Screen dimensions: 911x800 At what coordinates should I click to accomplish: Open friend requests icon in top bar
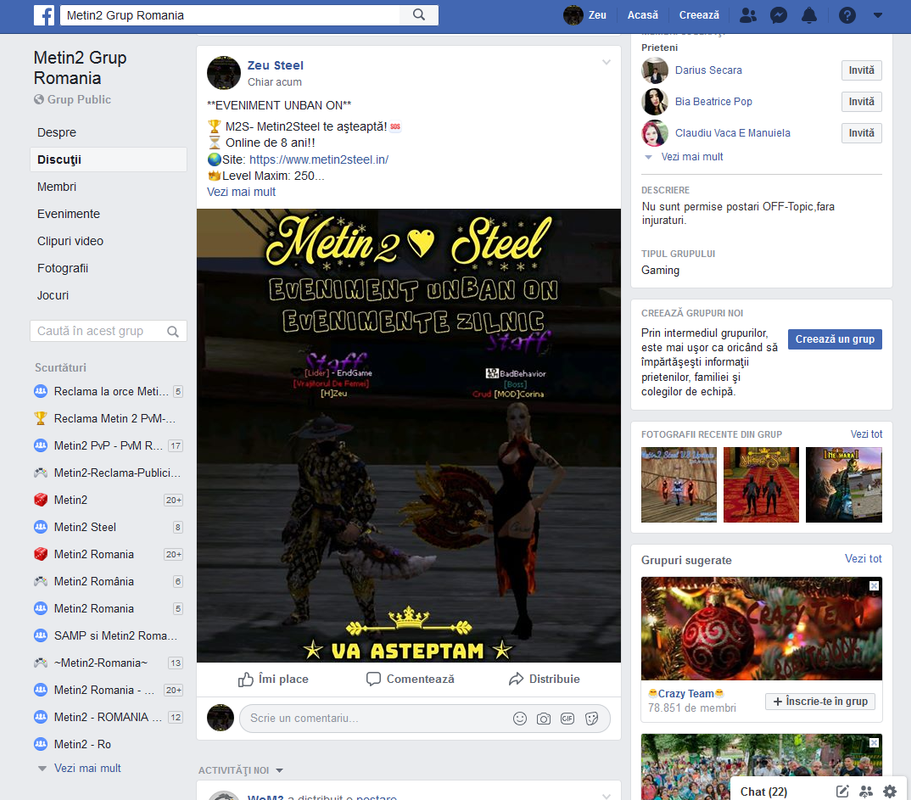pyautogui.click(x=748, y=15)
